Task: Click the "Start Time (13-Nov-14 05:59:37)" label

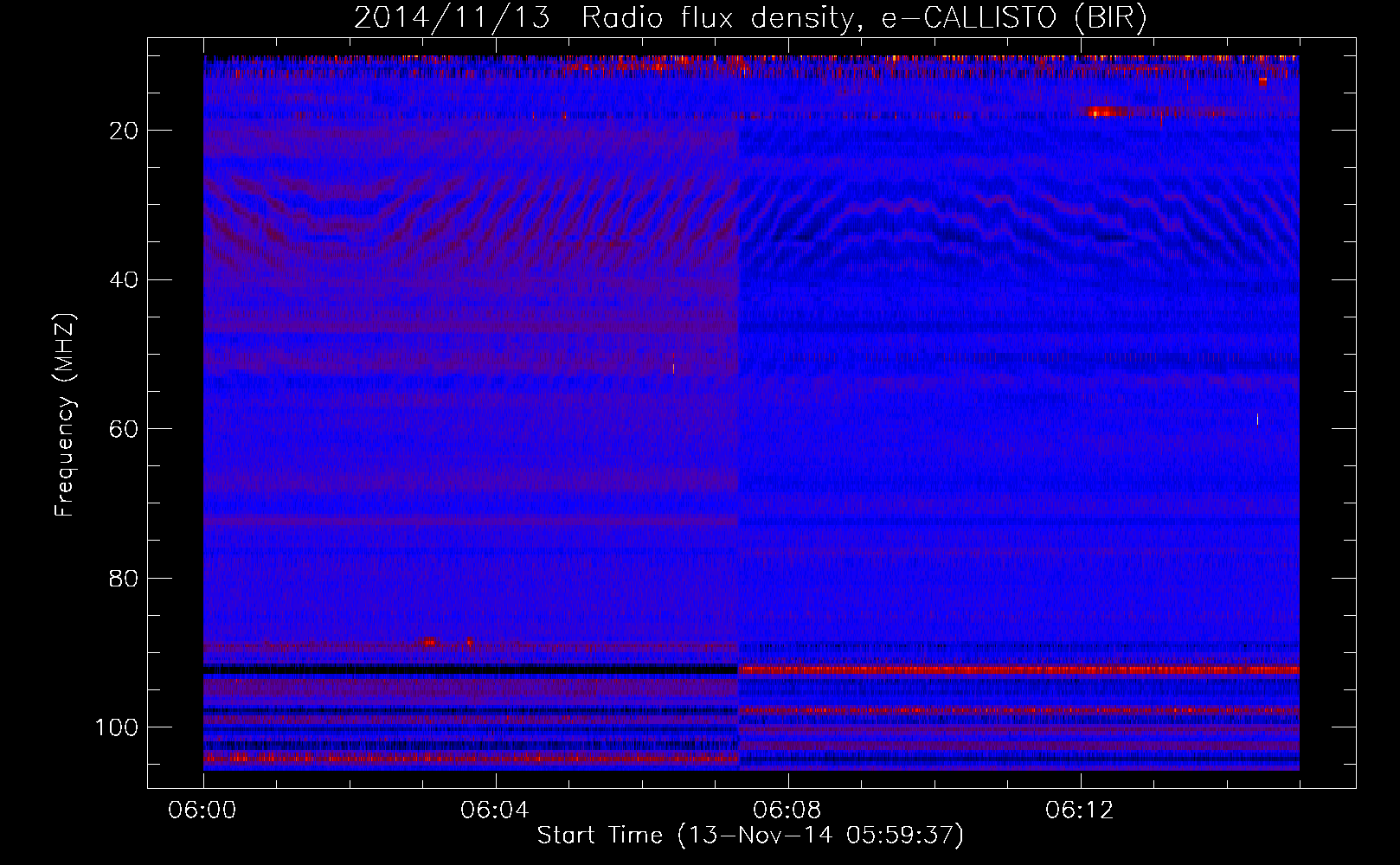Action: 750,836
